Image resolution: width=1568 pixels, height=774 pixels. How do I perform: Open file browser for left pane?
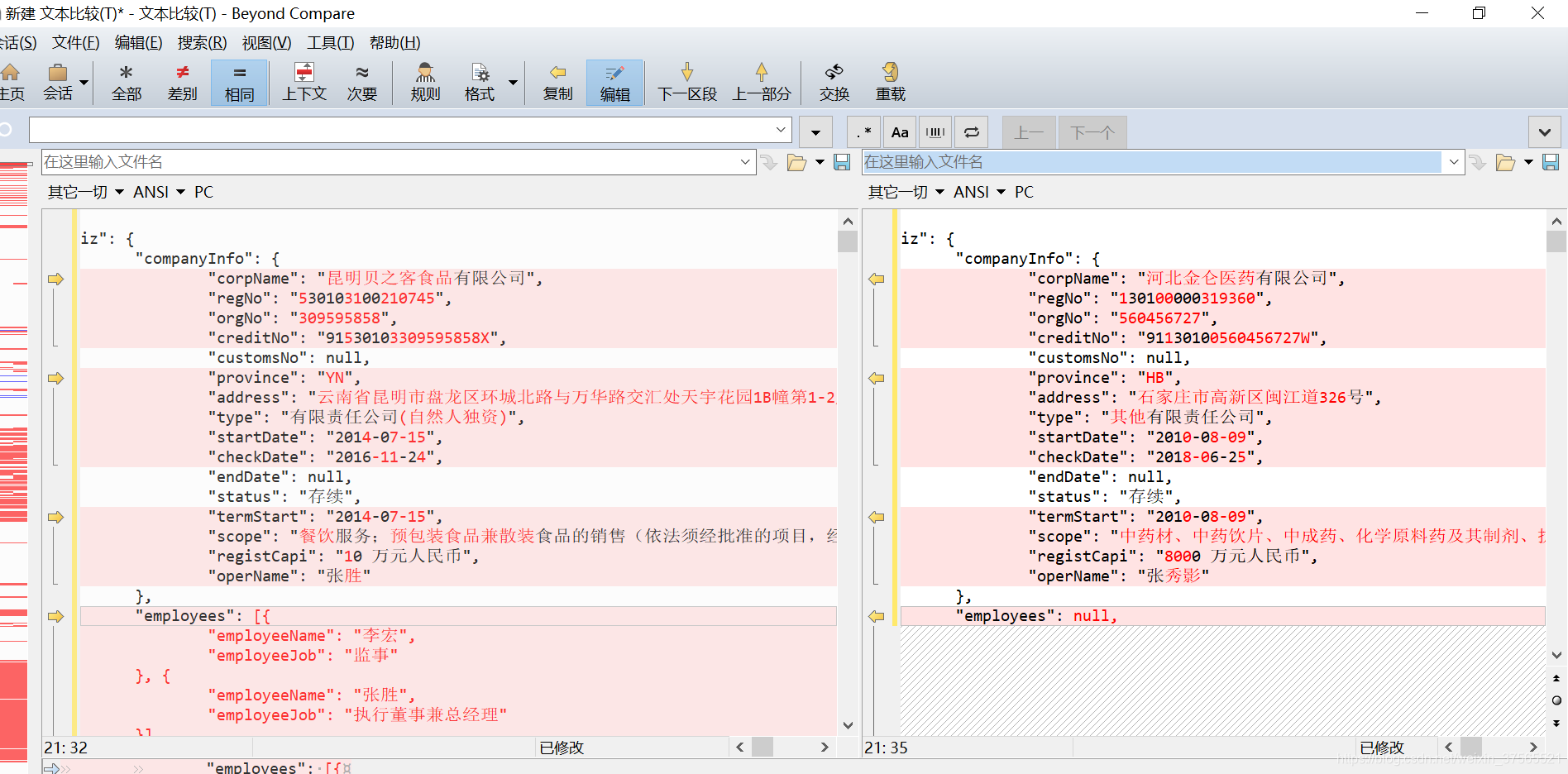(x=796, y=162)
